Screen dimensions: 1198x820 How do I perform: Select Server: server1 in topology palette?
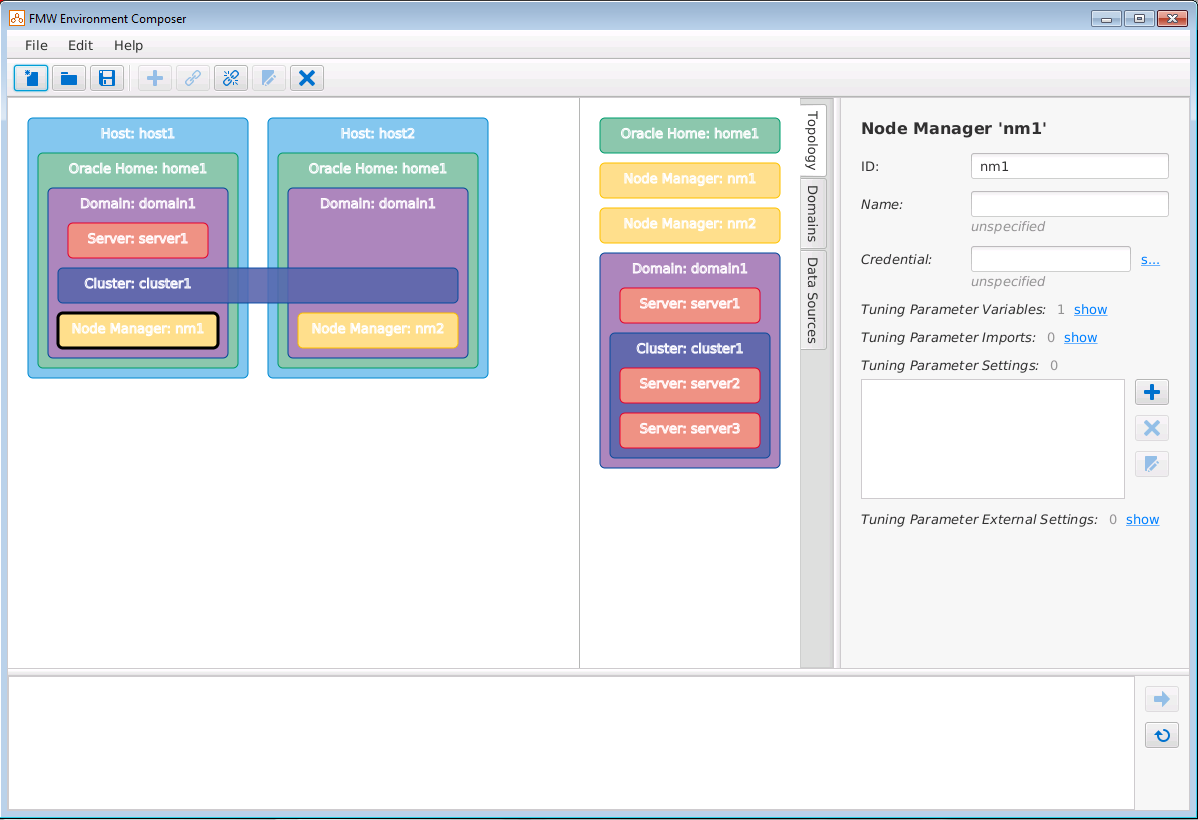690,305
